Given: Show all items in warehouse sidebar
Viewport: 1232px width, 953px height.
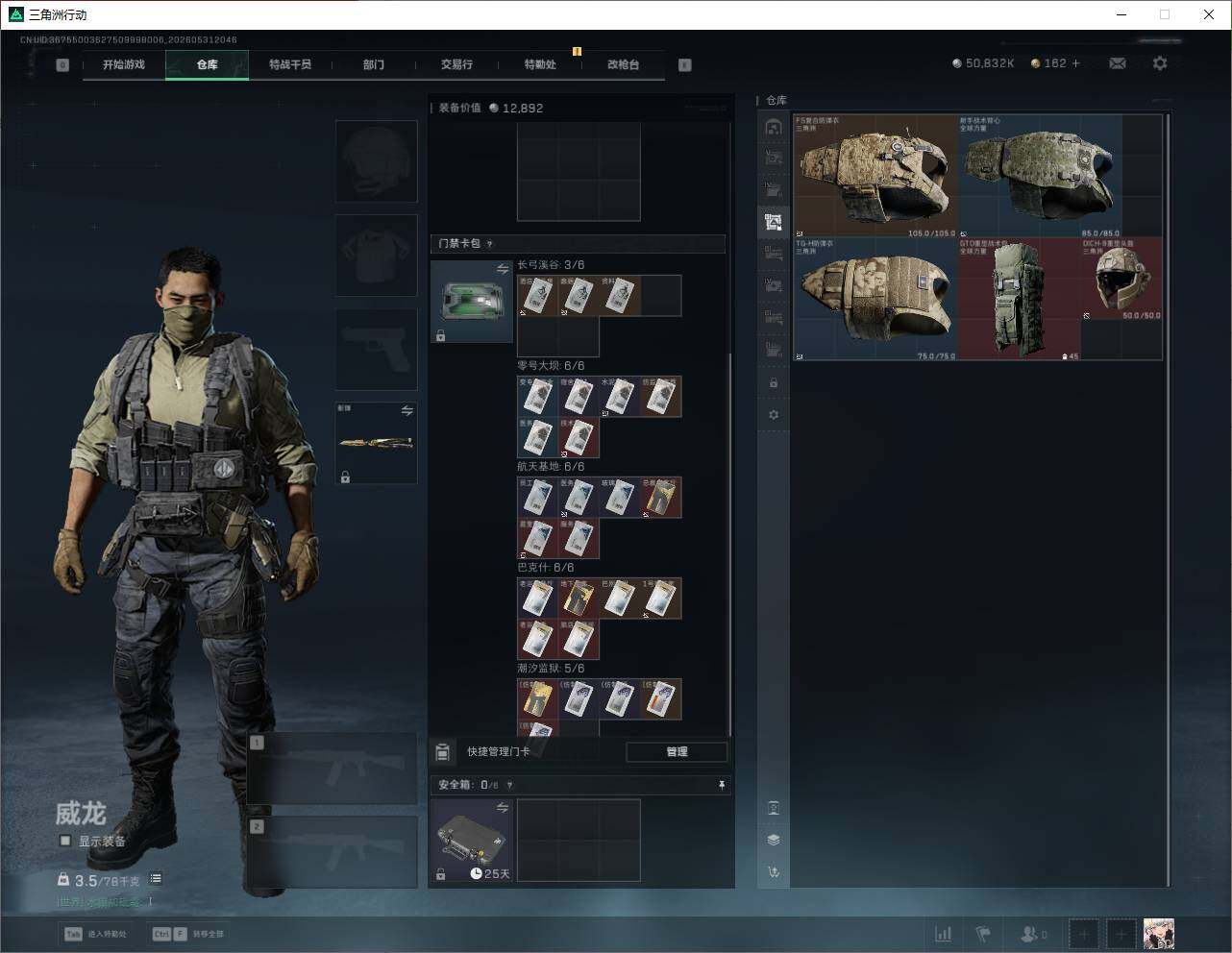Looking at the screenshot, I should [x=774, y=127].
